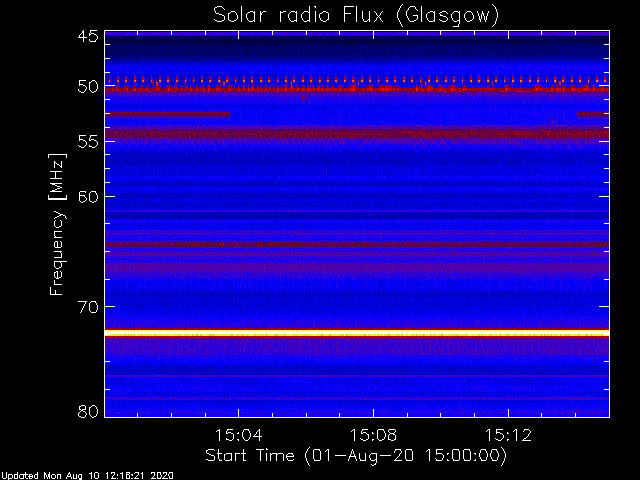Click the Updated timestamp text at bottom
Screen dimensions: 640x480
point(87,476)
